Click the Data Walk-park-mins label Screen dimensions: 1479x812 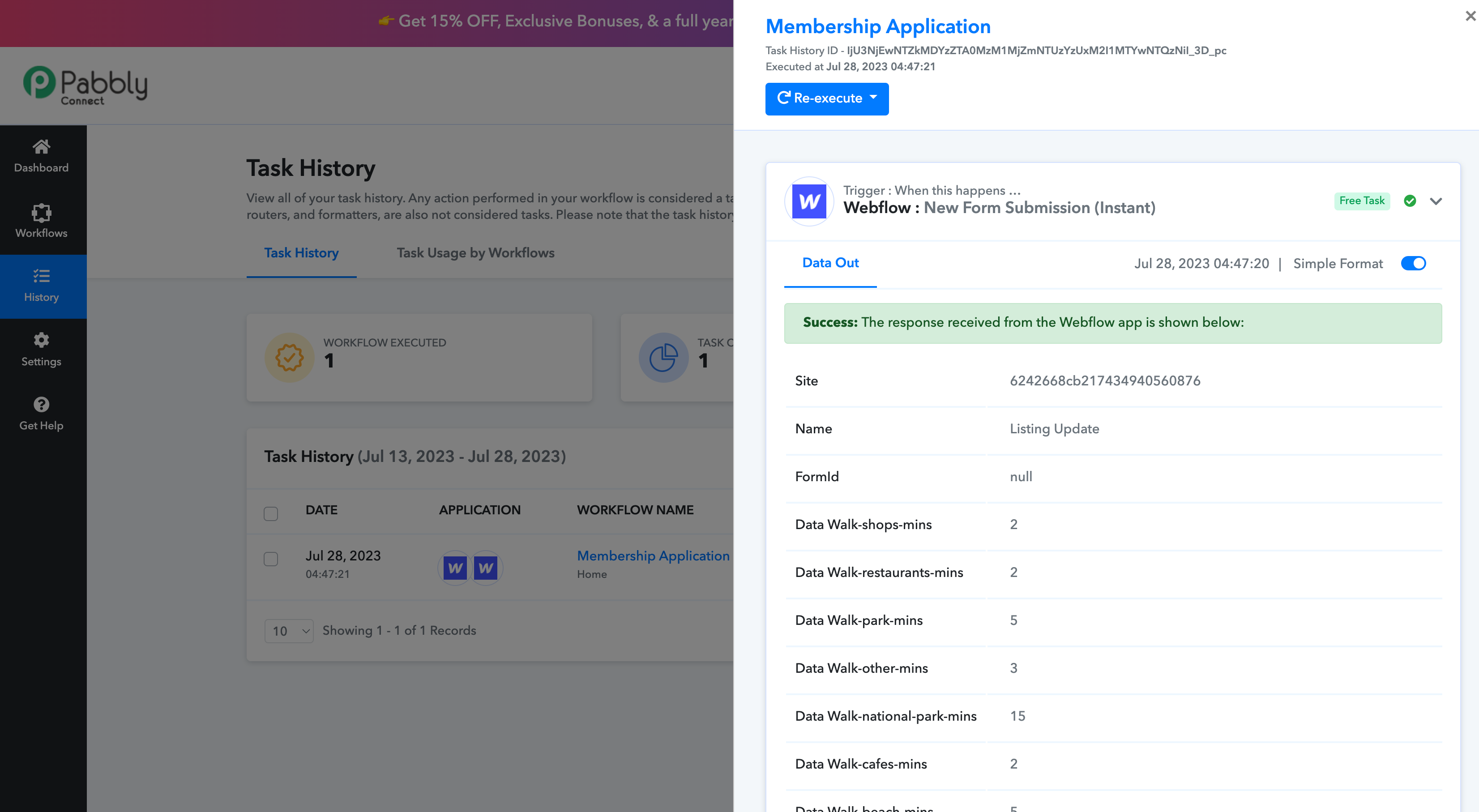pos(859,621)
